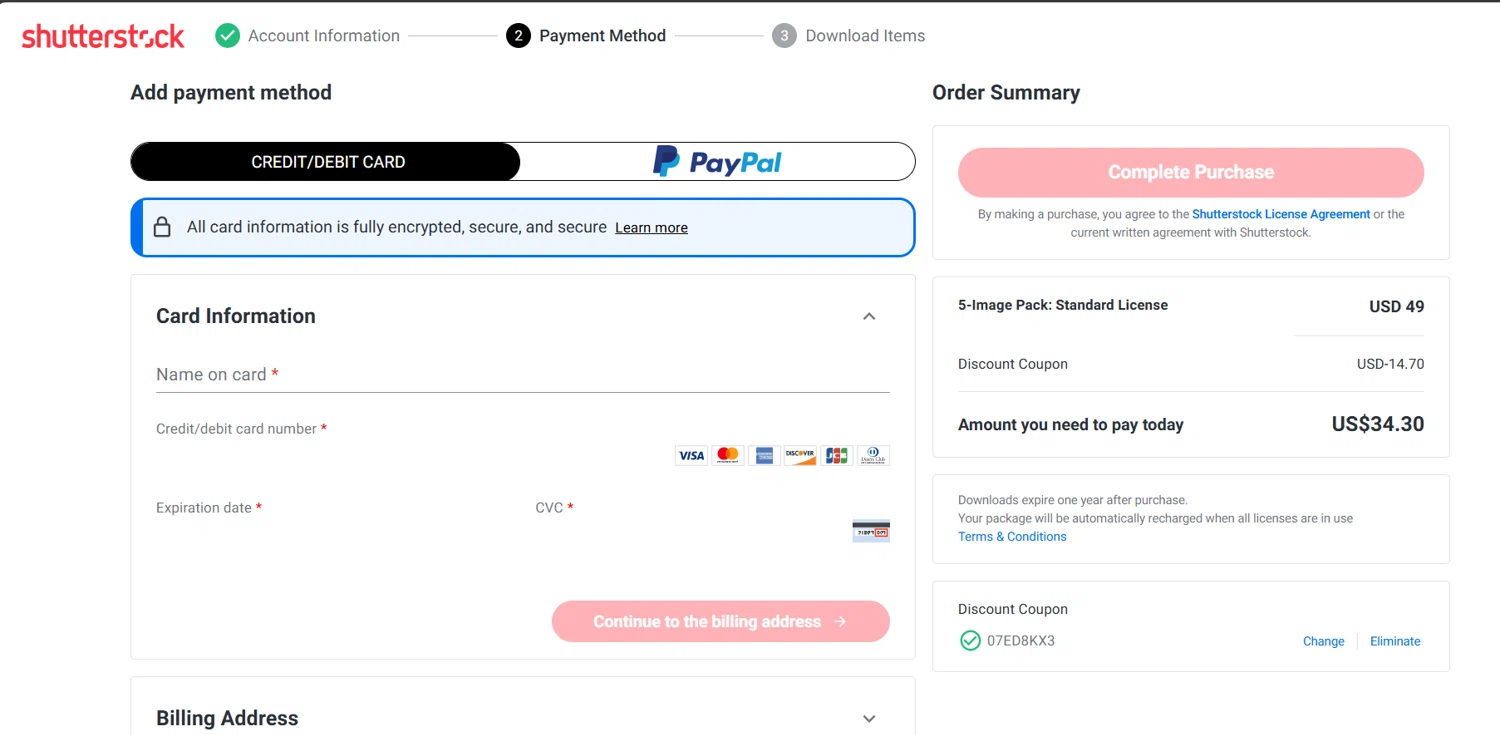Click the Discover card icon
The image size is (1500, 735).
point(800,456)
